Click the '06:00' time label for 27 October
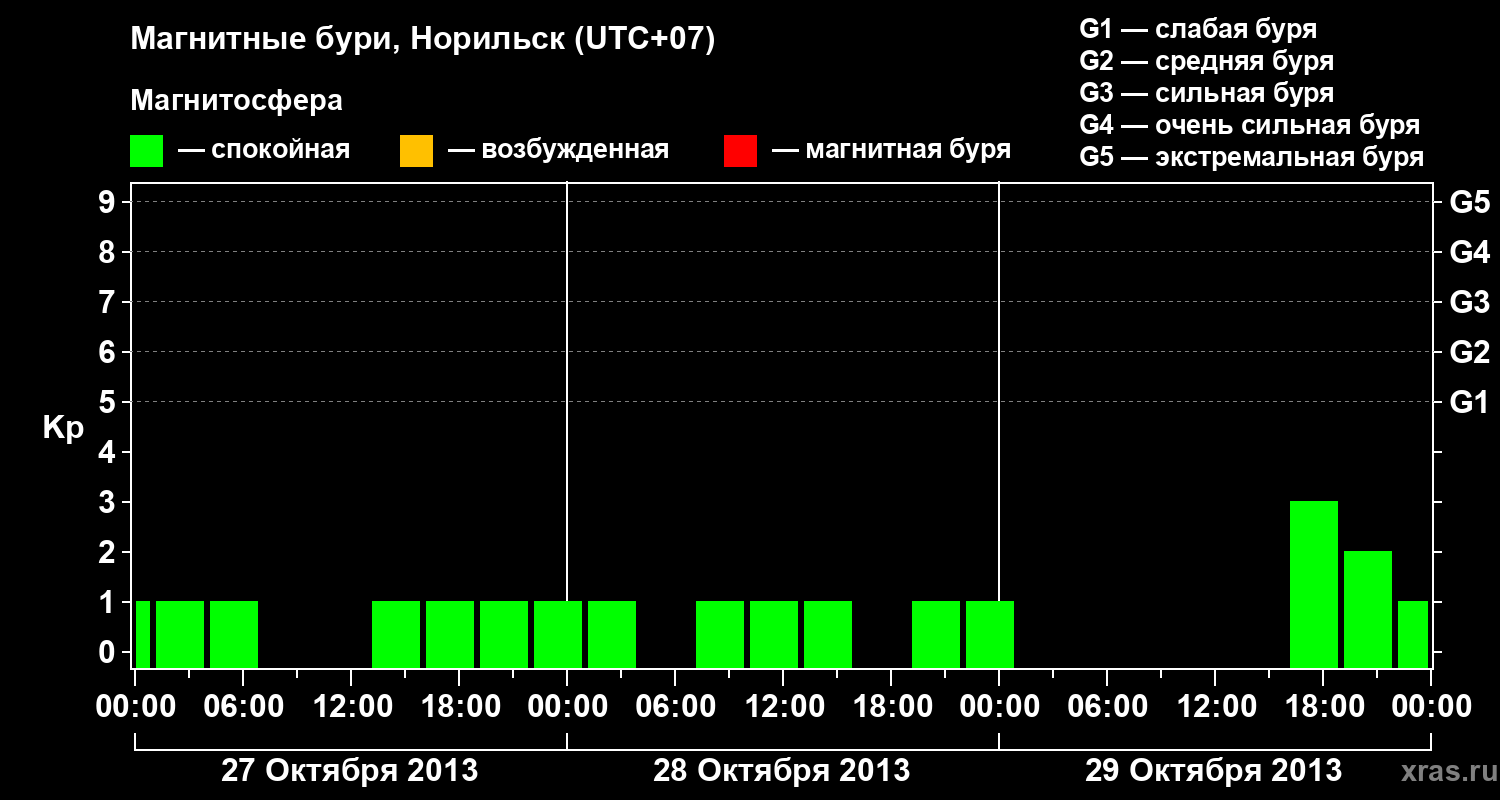The height and width of the screenshot is (800, 1500). pos(243,707)
